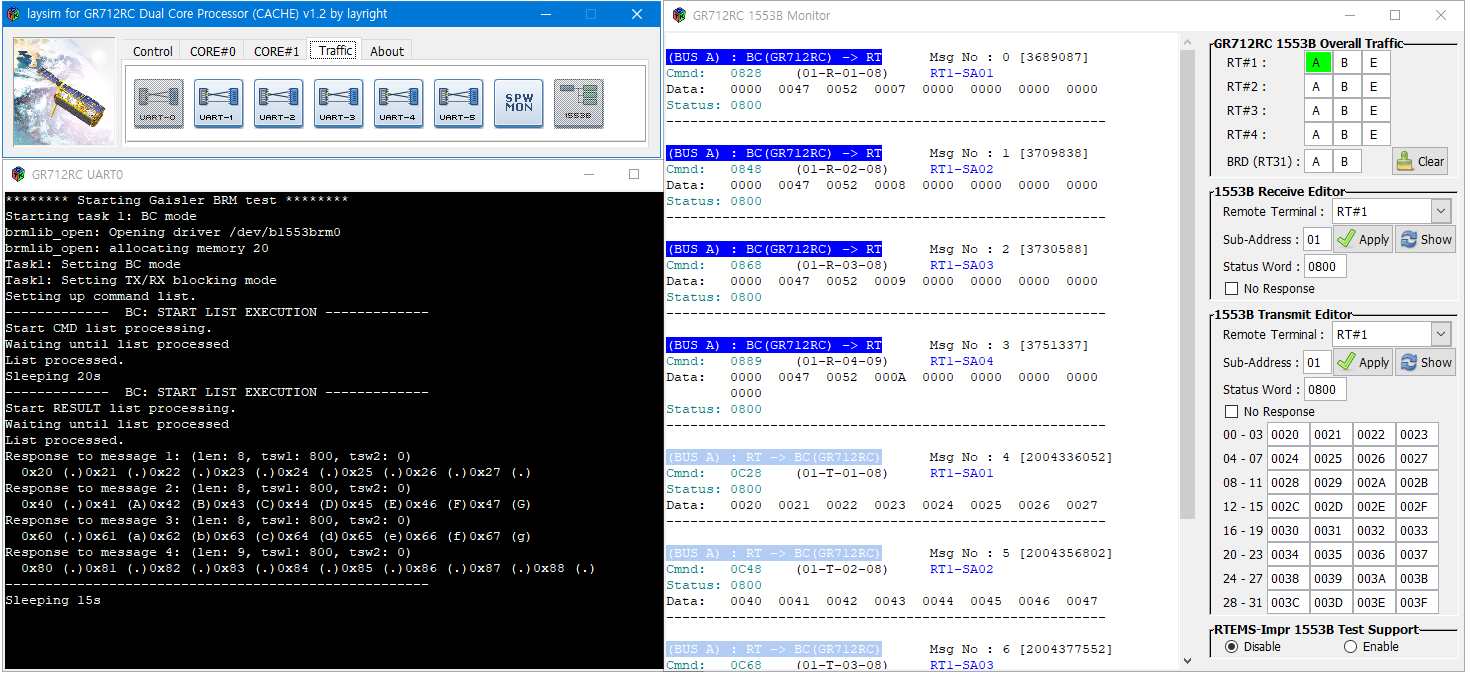The image size is (1466, 674).
Task: Open the UART-0 traffic monitor icon
Action: pos(157,103)
